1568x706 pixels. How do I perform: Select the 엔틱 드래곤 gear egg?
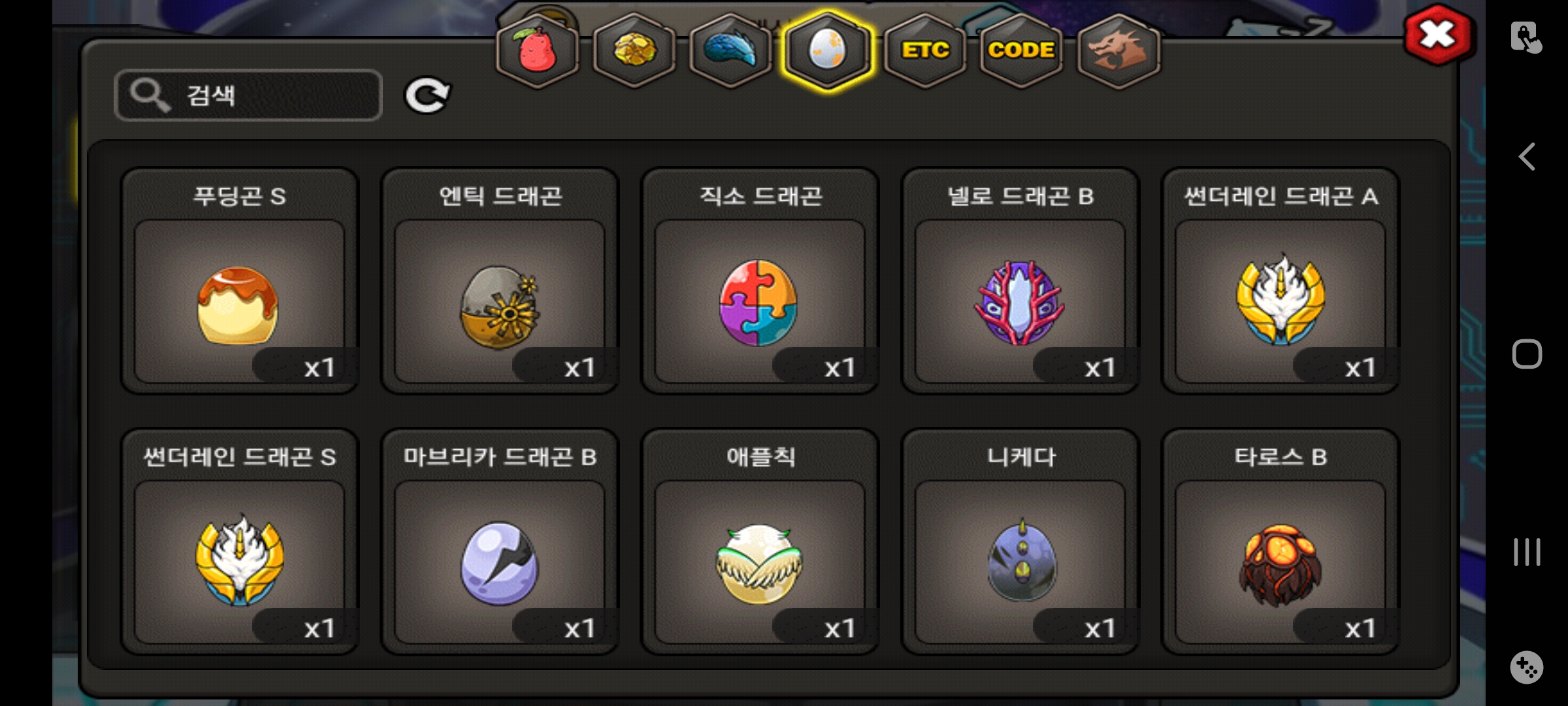(500, 281)
